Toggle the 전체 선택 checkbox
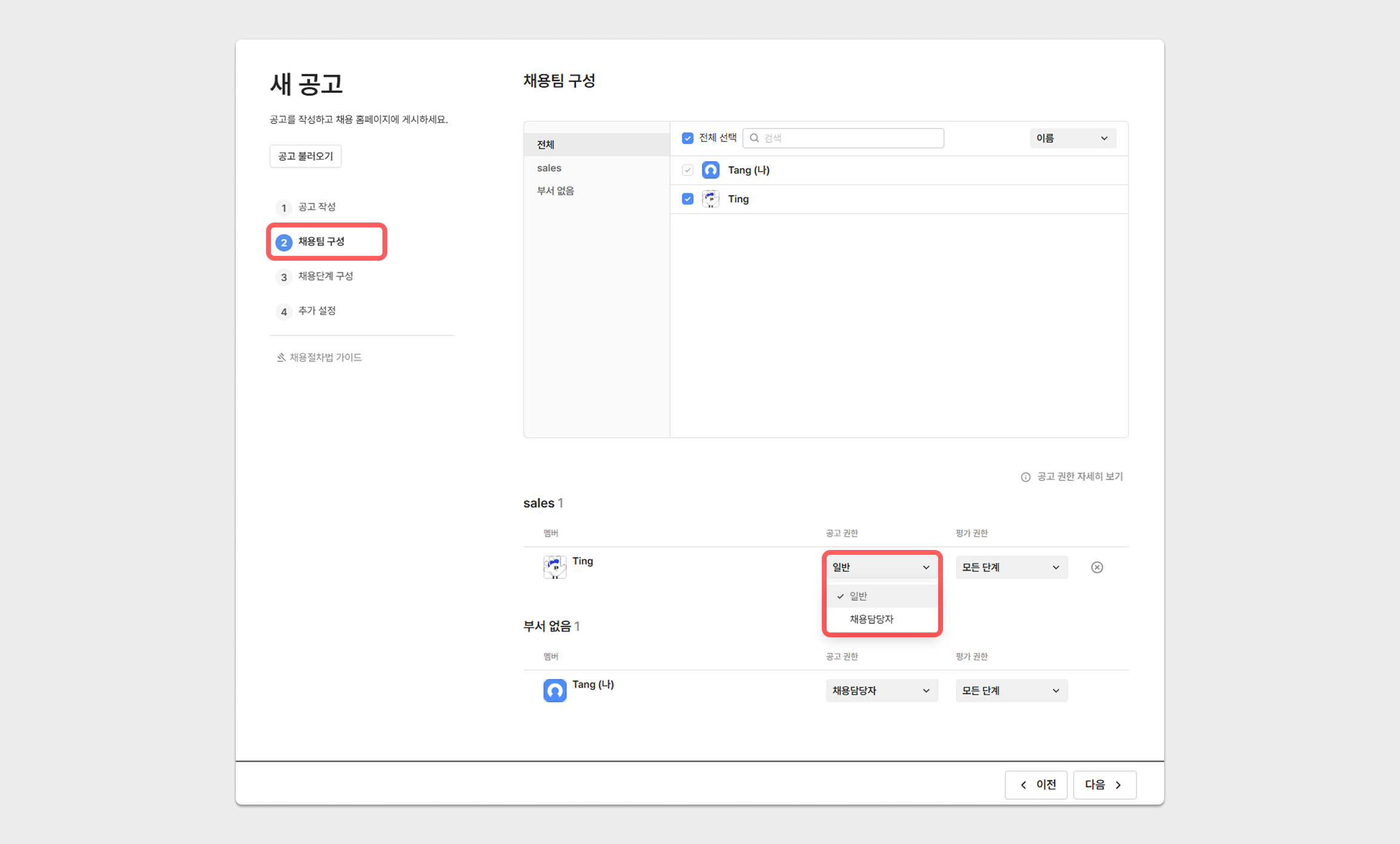This screenshot has height=844, width=1400. click(687, 138)
